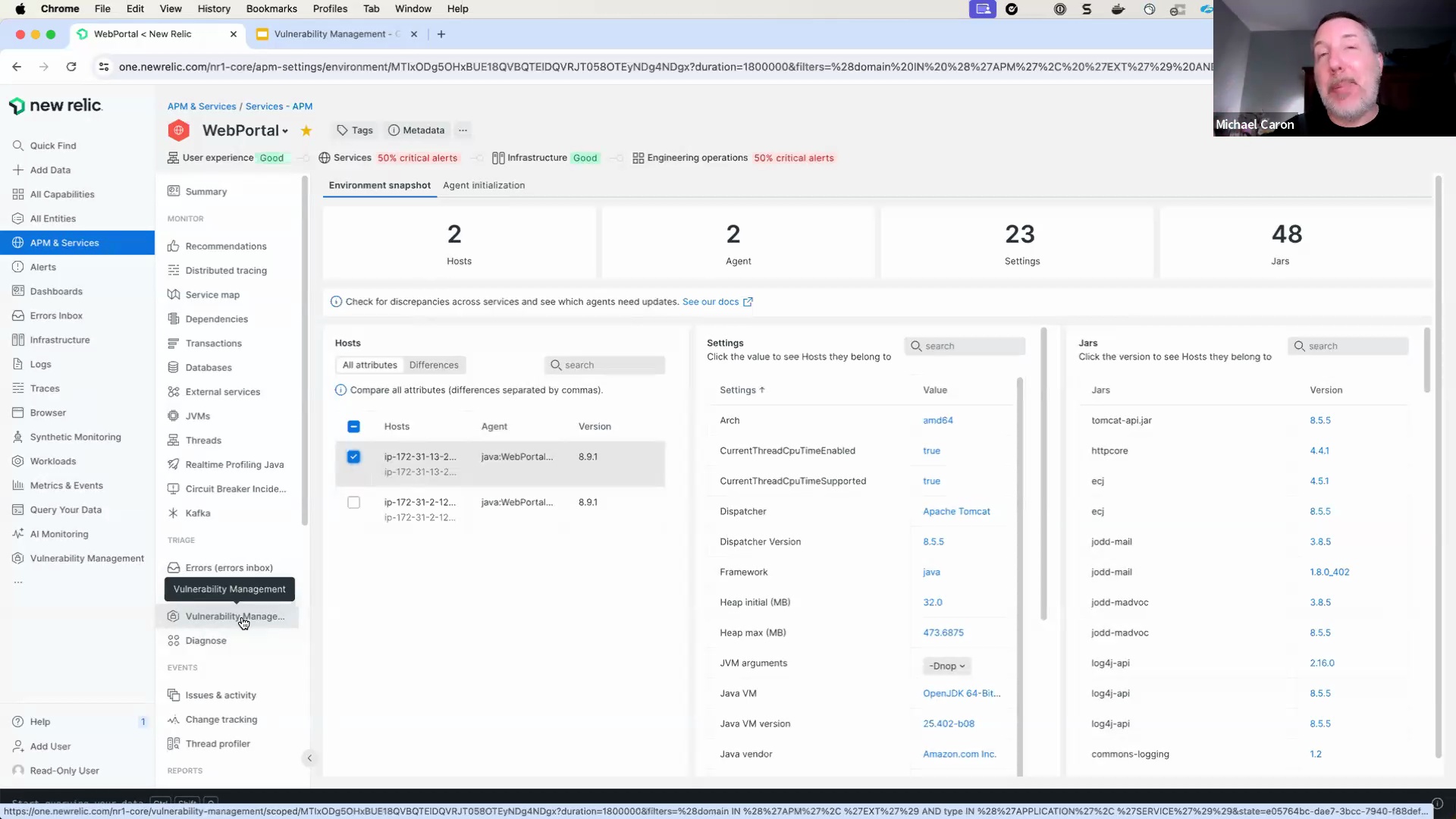Viewport: 1456px width, 819px height.
Task: Click Heap max value 473.6875
Action: pyautogui.click(x=943, y=632)
